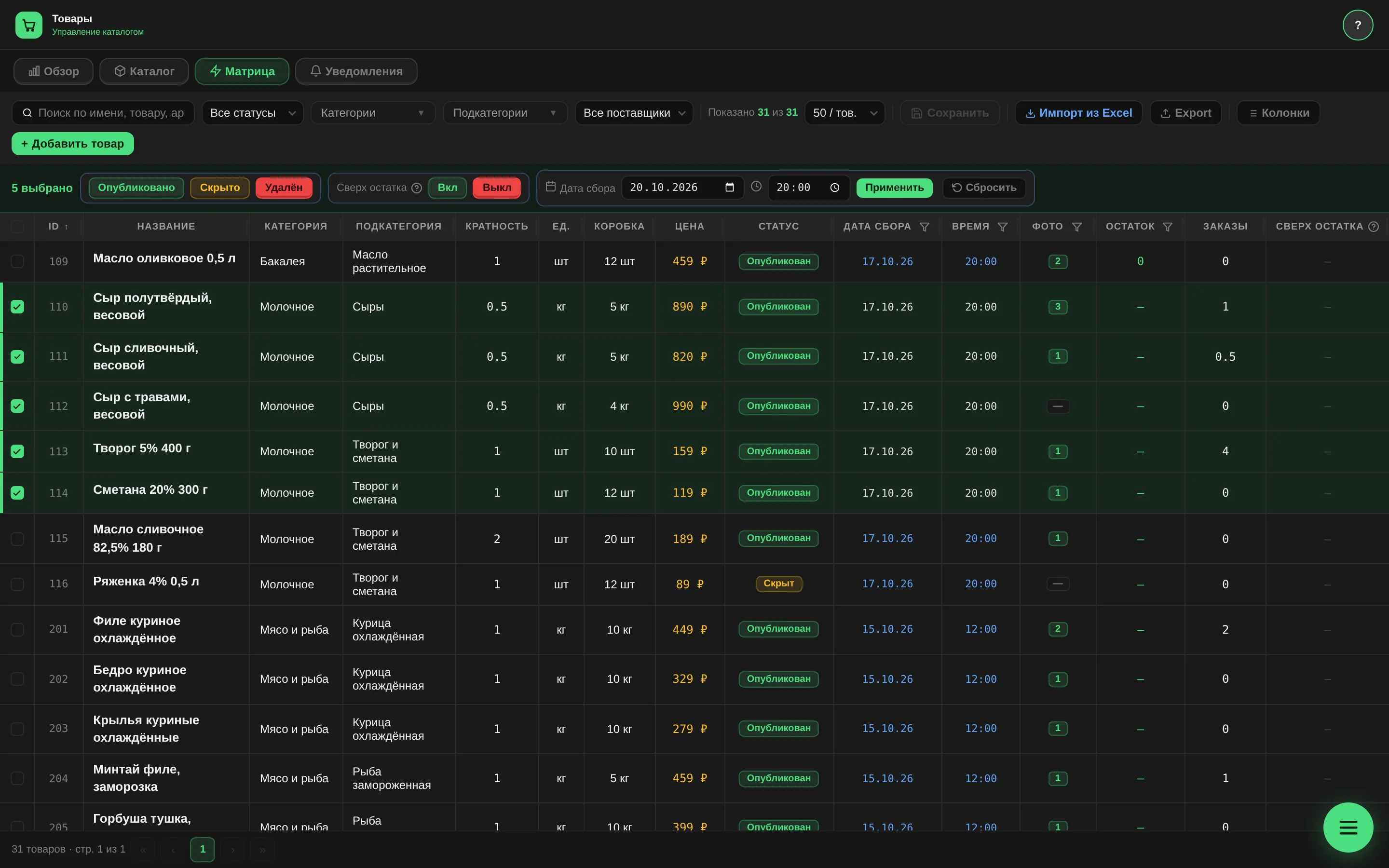Viewport: 1389px width, 868px height.
Task: Check the box for item 115
Action: click(17, 539)
